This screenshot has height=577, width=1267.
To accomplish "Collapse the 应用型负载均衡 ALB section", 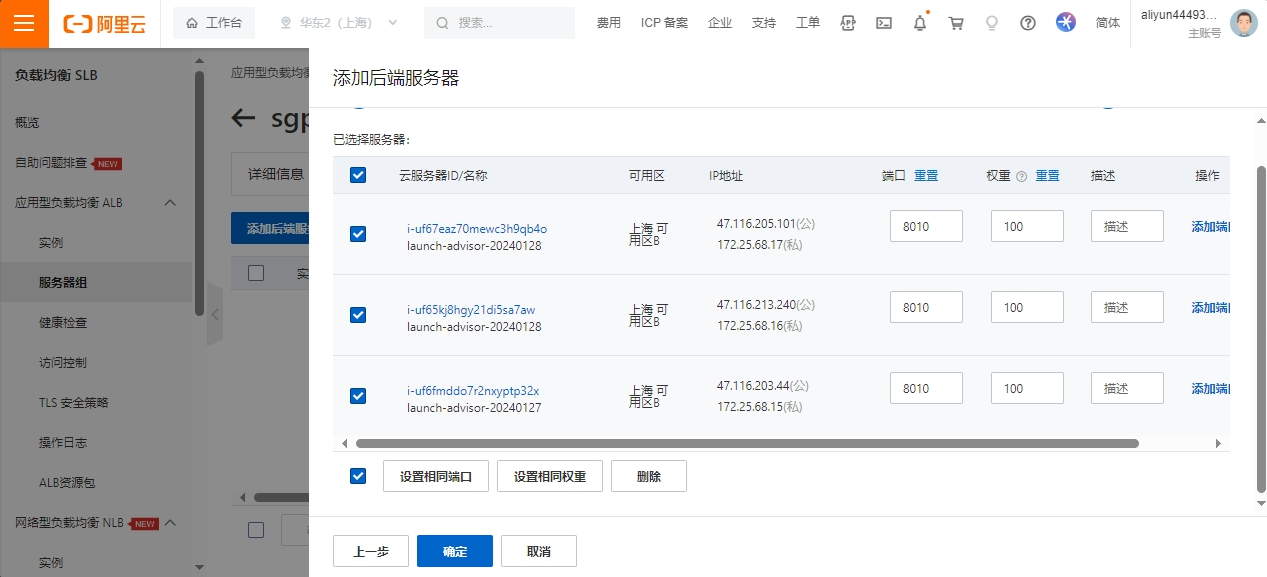I will tap(170, 203).
